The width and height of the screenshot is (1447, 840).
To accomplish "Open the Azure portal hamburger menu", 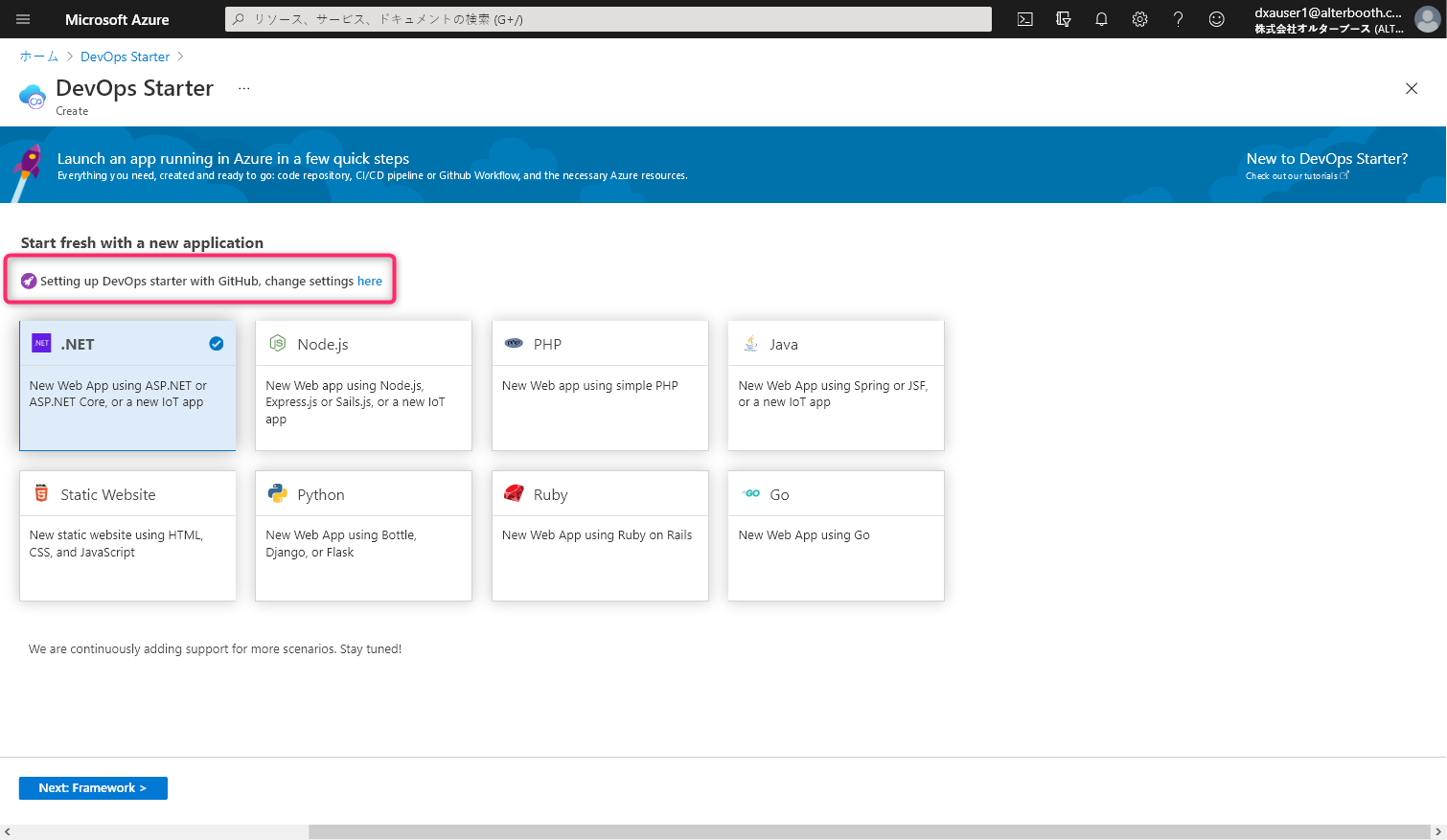I will (x=23, y=19).
